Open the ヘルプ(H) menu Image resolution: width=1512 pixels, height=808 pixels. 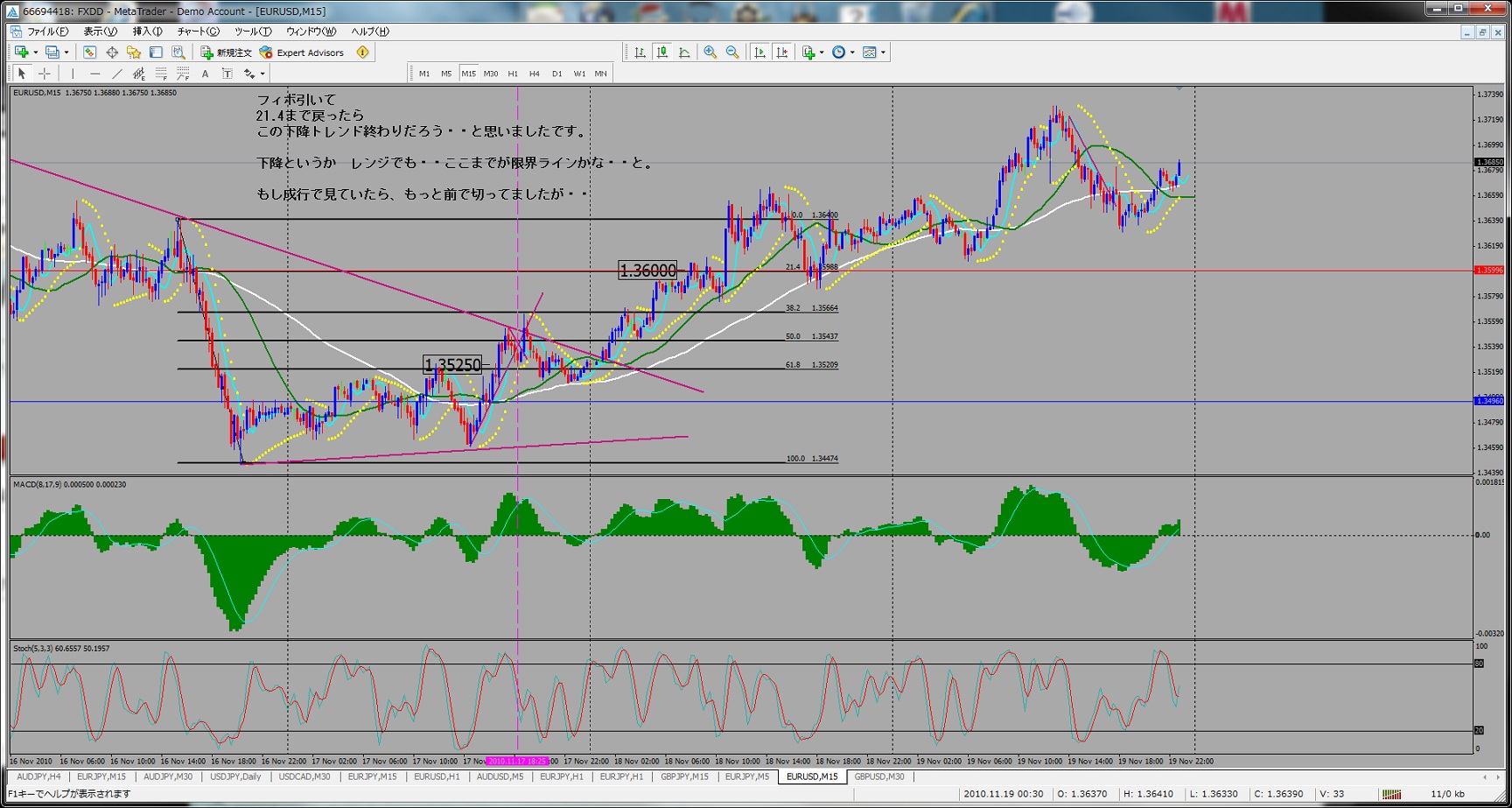coord(370,32)
